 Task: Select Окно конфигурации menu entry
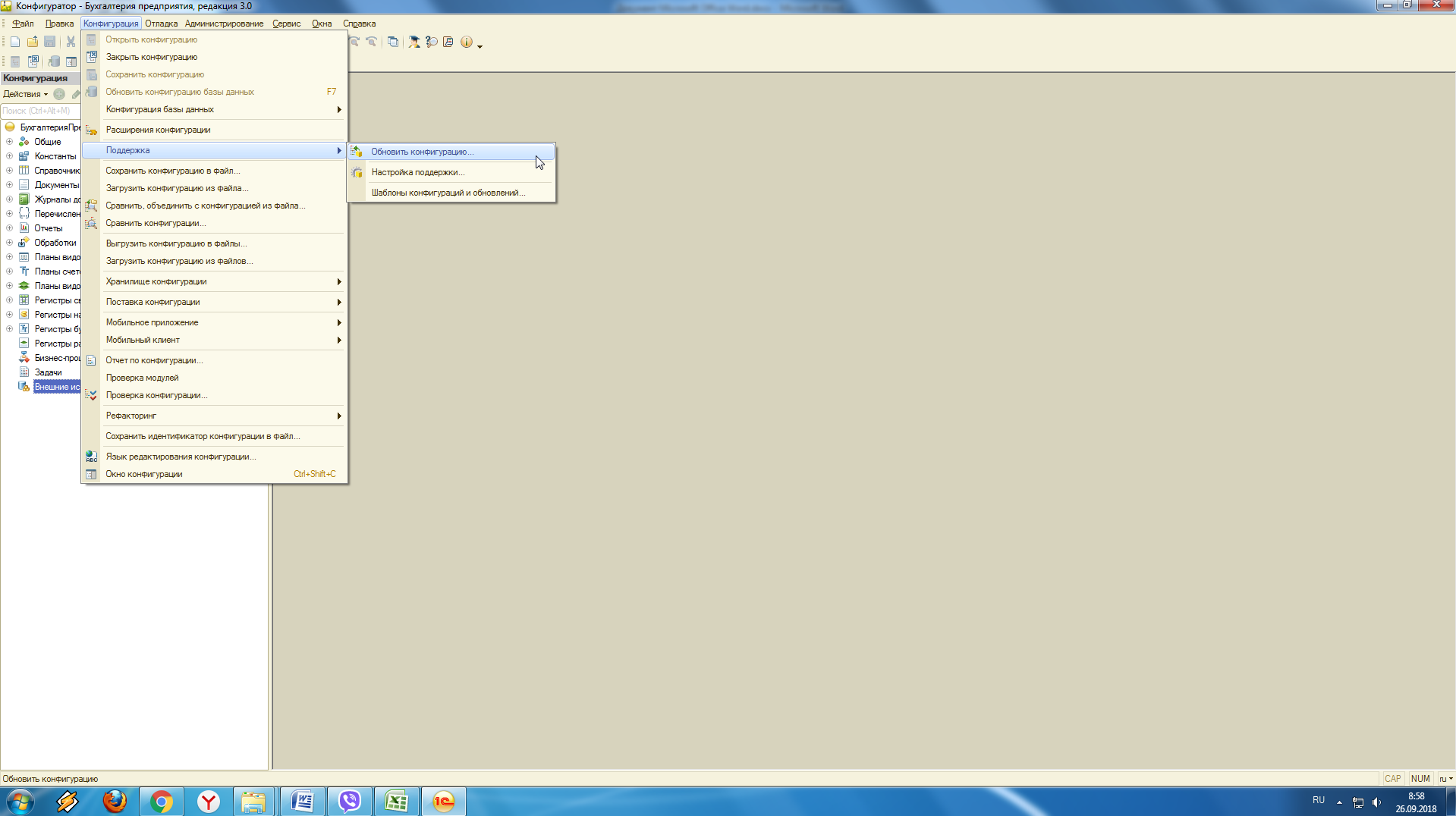(215, 474)
